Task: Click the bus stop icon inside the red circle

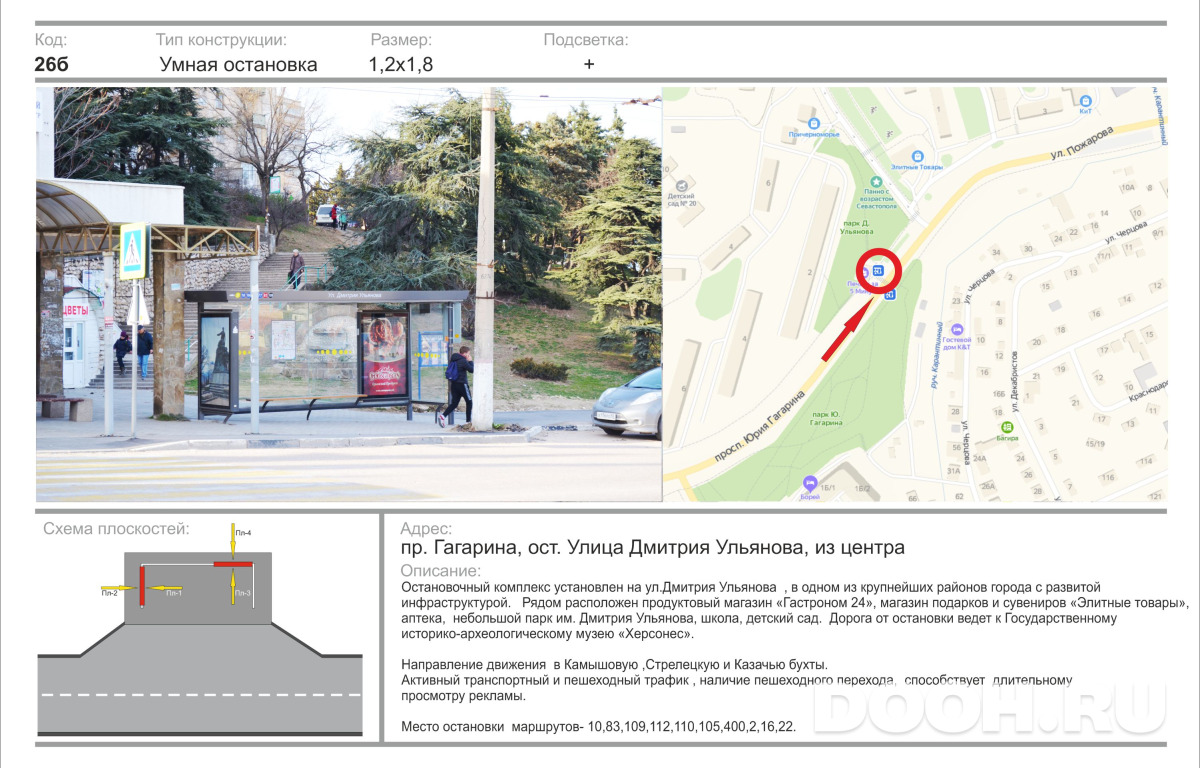Action: [x=877, y=270]
